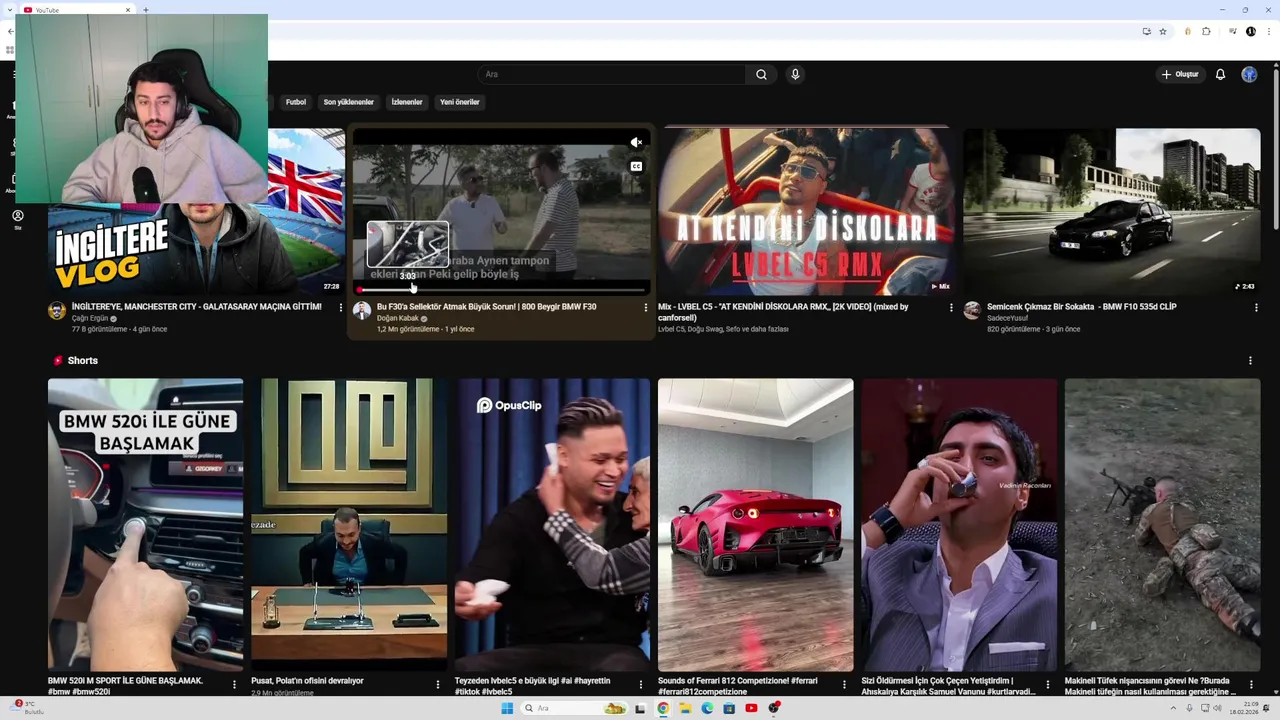Viewport: 1280px width, 720px height.
Task: Open the Shorts section options menu
Action: coord(1250,360)
